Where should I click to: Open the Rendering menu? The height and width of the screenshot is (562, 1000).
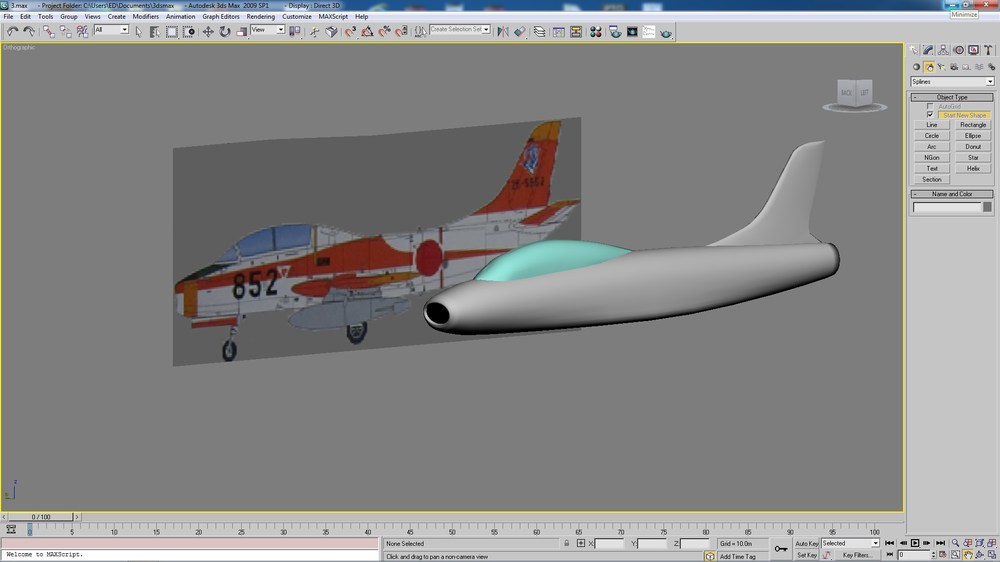click(x=260, y=17)
